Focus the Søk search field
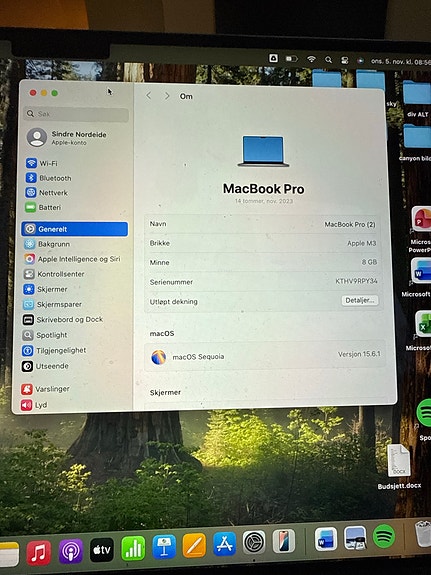This screenshot has height=575, width=431. pyautogui.click(x=76, y=114)
